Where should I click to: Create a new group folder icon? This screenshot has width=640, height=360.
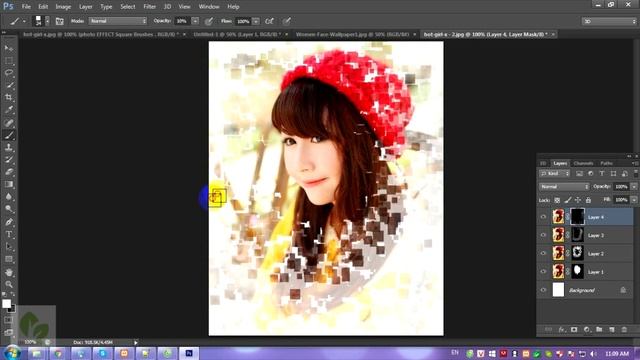(x=599, y=329)
